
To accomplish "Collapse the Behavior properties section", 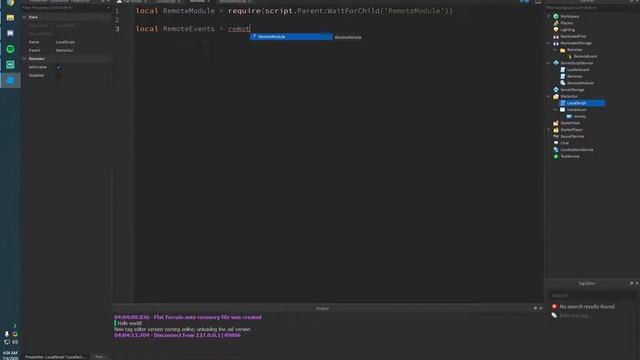I will [24, 59].
